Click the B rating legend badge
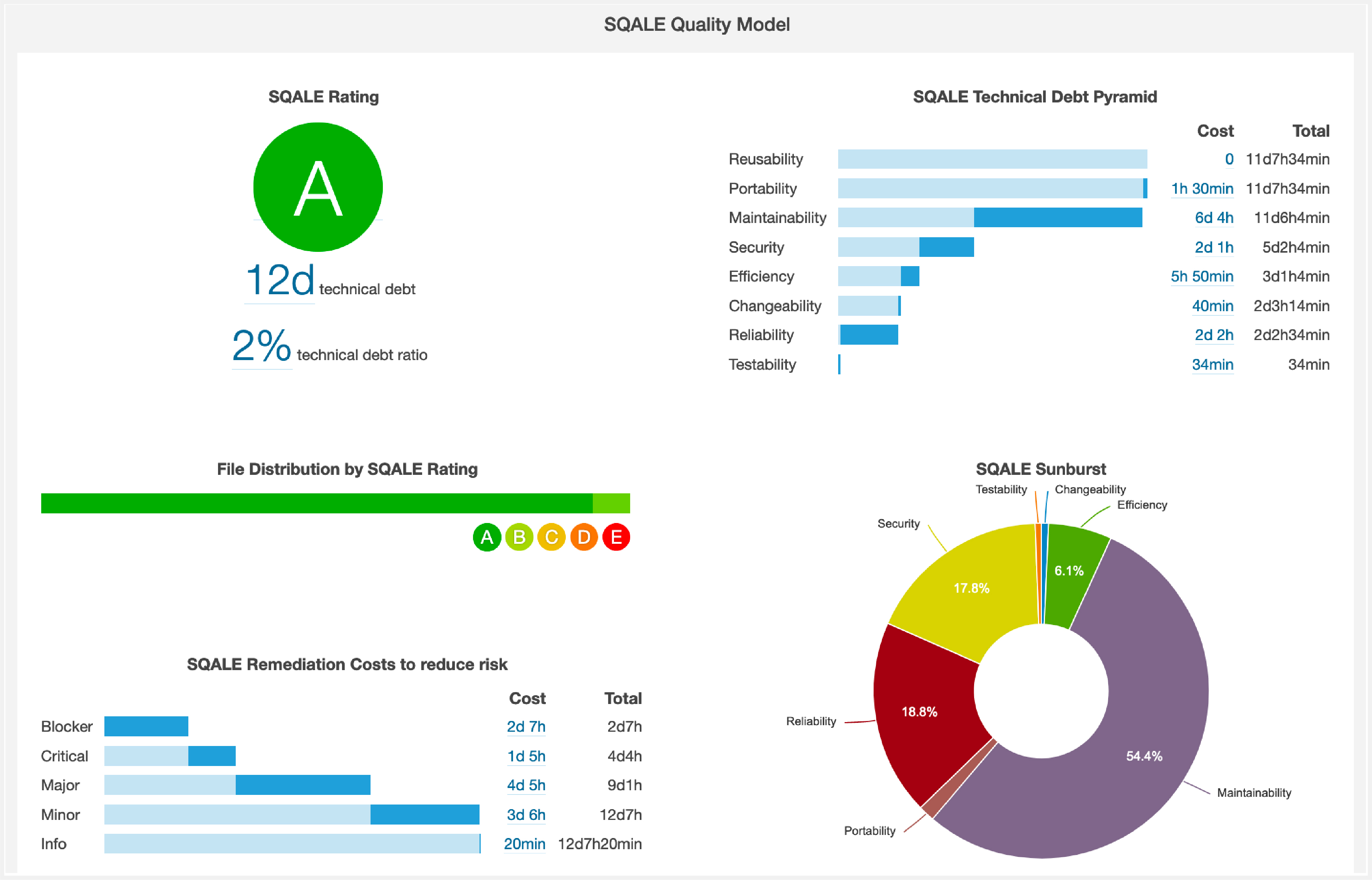The image size is (1372, 880). click(x=519, y=537)
